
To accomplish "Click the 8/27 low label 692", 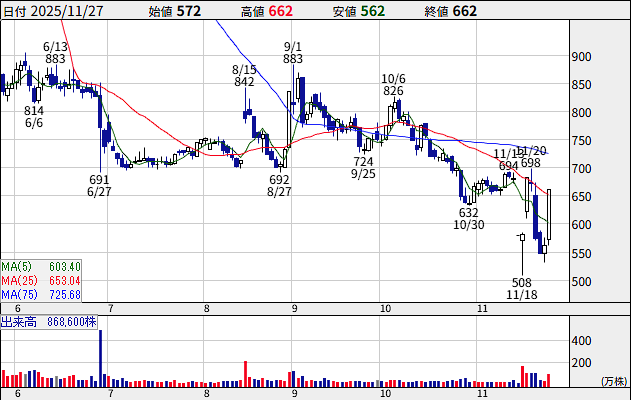I will click(279, 179).
